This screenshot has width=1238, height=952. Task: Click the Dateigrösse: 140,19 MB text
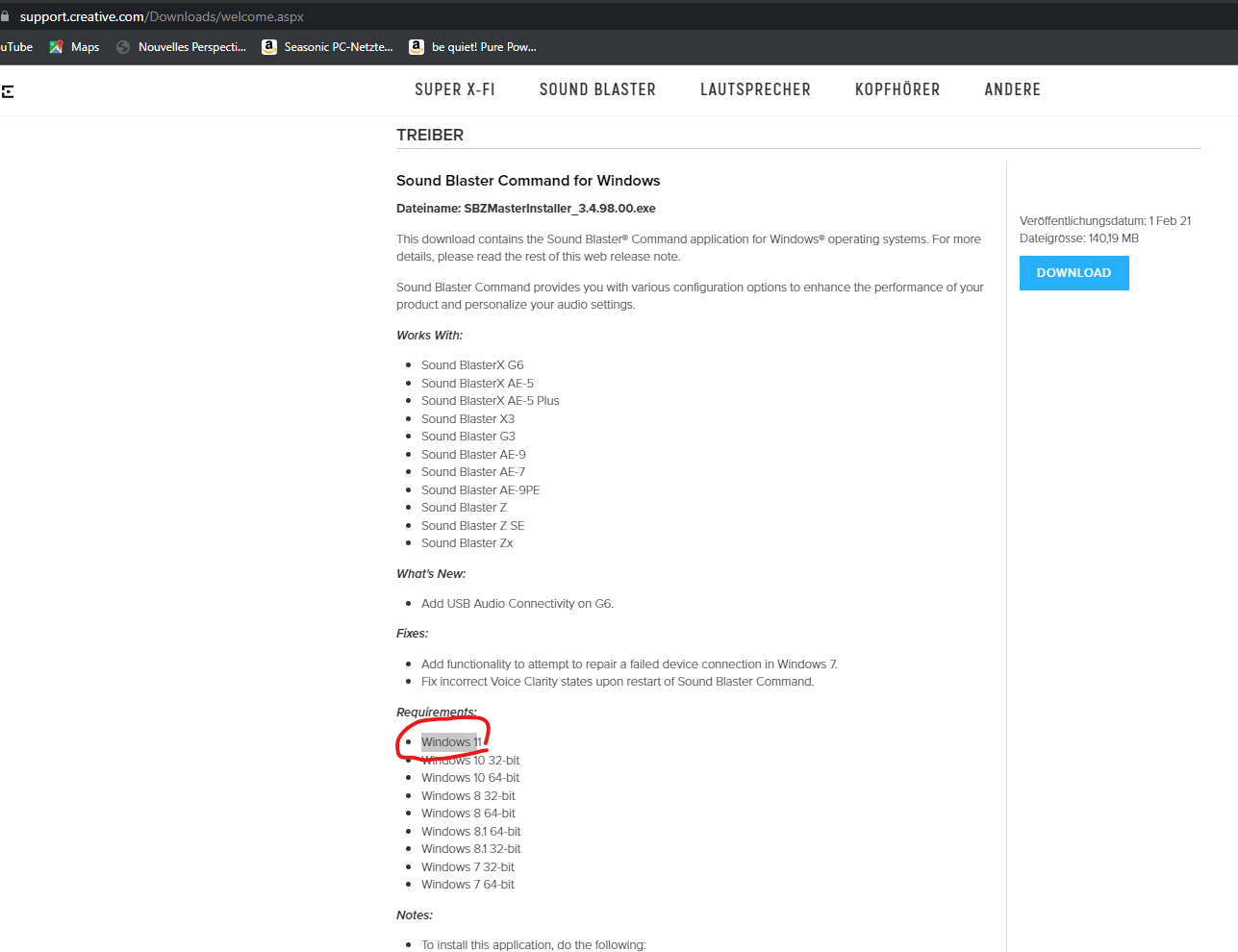coord(1079,238)
